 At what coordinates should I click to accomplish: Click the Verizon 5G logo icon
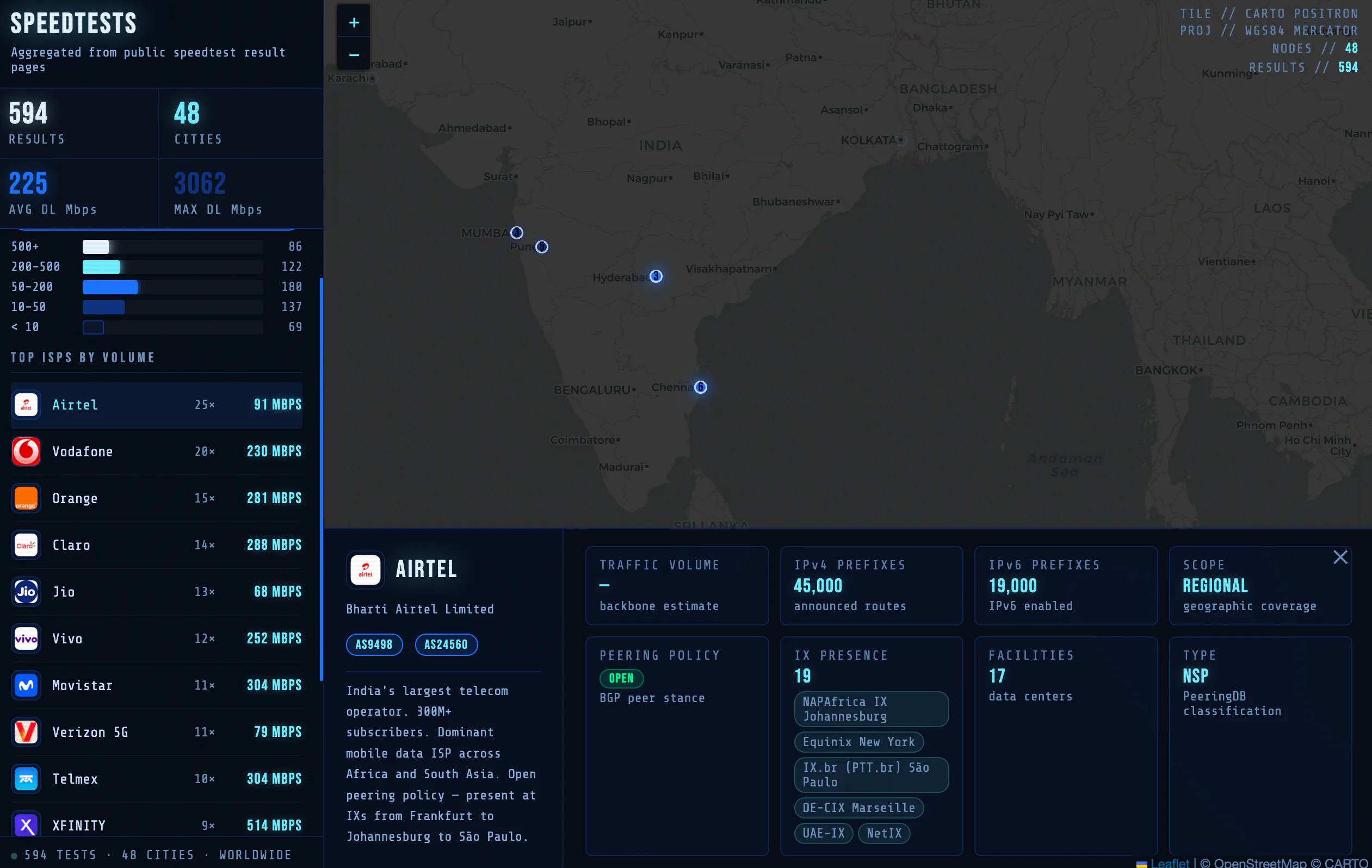(x=26, y=732)
